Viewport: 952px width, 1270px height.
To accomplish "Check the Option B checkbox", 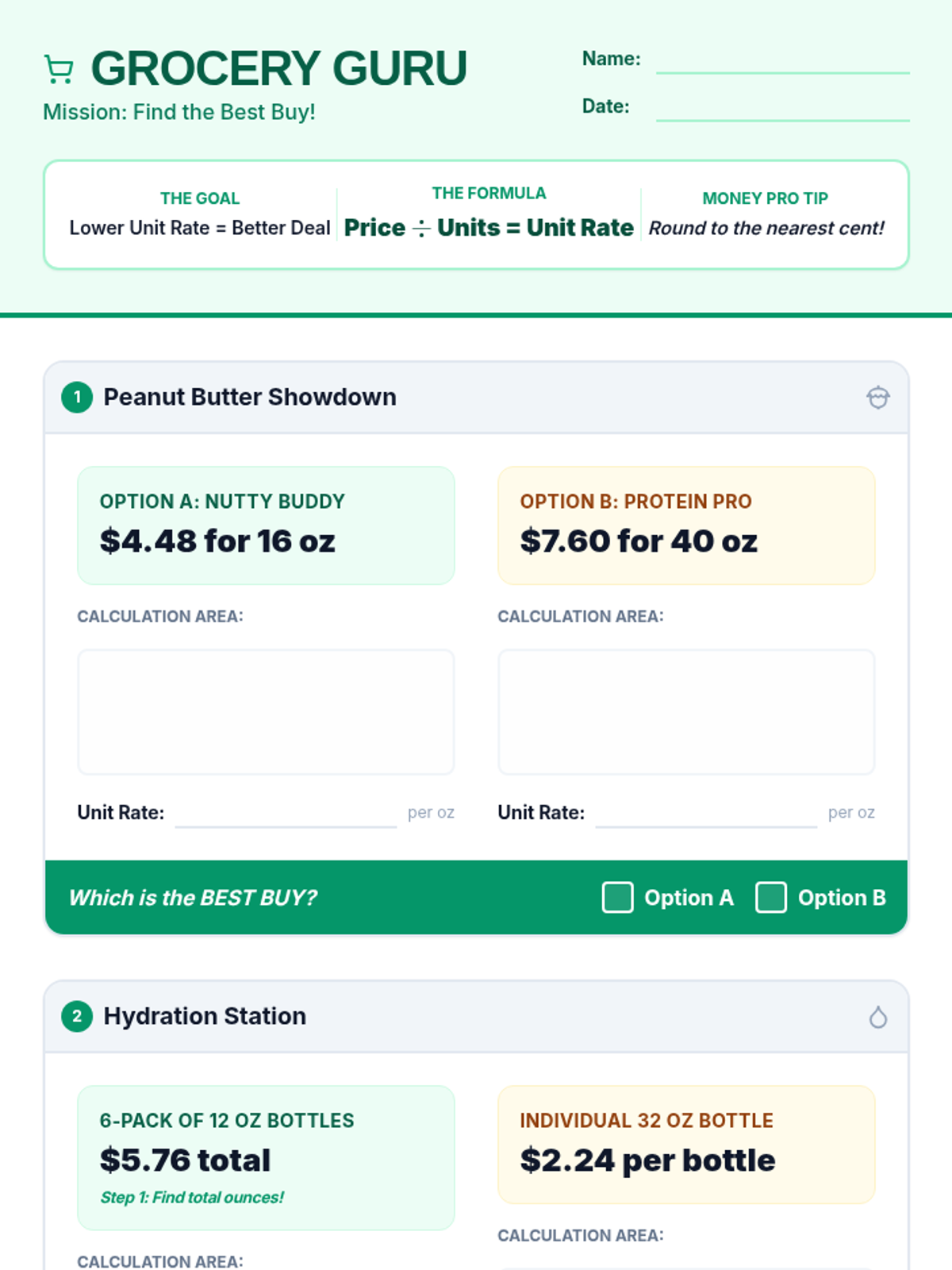I will tap(770, 898).
